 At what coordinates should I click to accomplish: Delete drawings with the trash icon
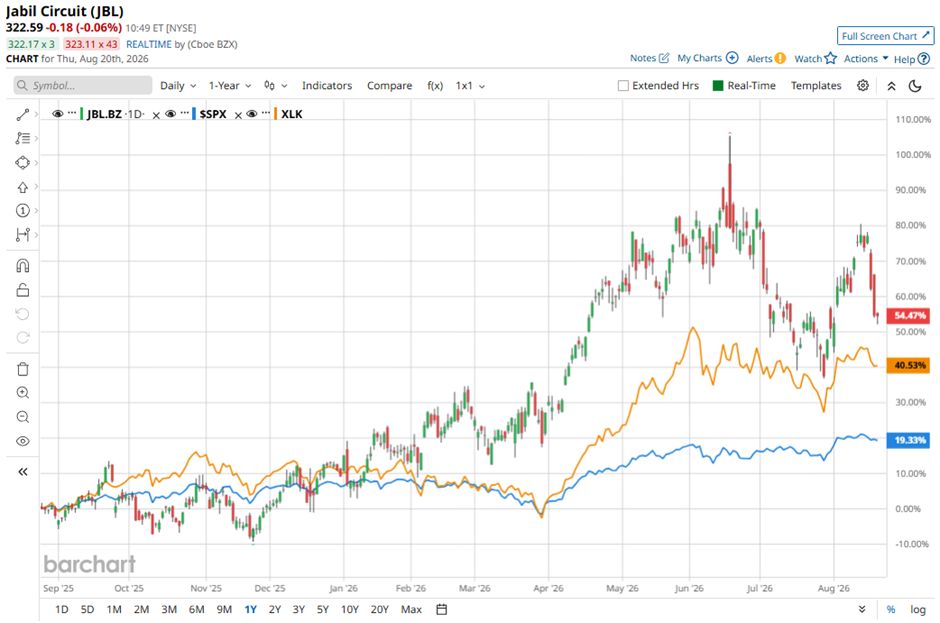[x=23, y=369]
